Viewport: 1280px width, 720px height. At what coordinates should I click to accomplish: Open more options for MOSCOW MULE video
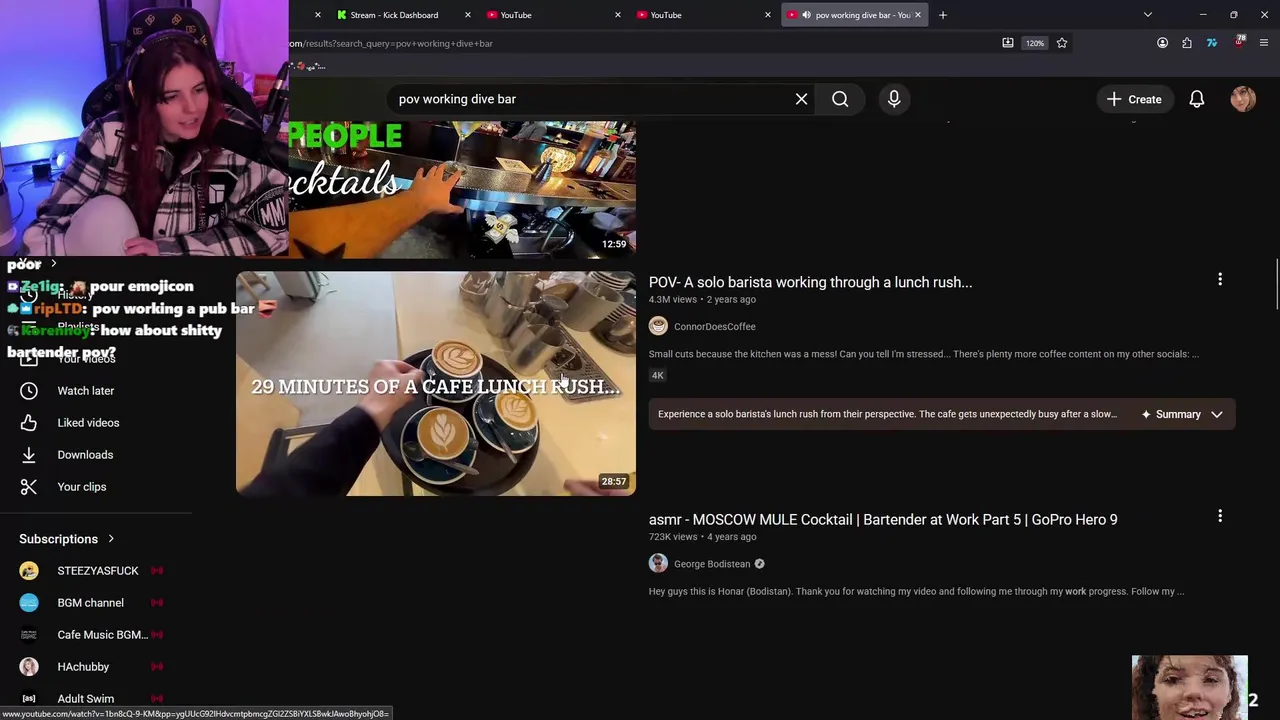[x=1220, y=517]
